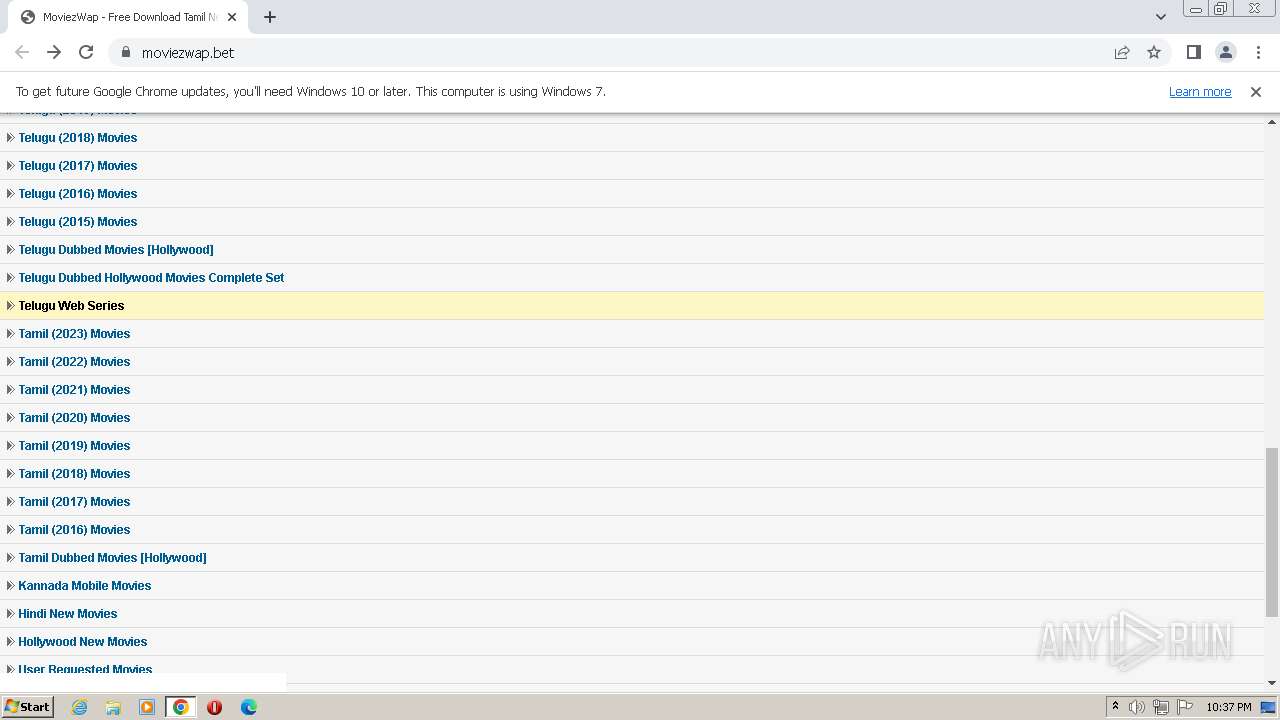Click the arrow beside Telugu Dubbed Movies [Hollywood]
Image resolution: width=1280 pixels, height=720 pixels.
pyautogui.click(x=10, y=250)
